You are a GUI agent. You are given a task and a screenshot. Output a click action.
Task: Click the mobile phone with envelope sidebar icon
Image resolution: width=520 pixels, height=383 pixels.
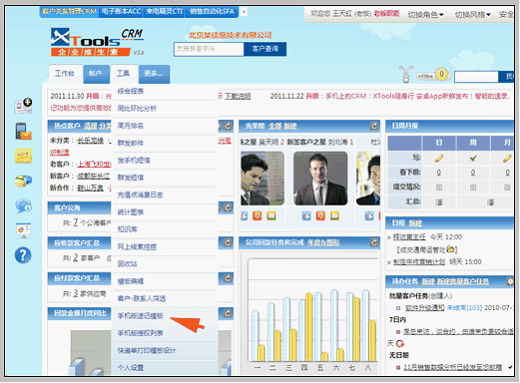pyautogui.click(x=23, y=131)
